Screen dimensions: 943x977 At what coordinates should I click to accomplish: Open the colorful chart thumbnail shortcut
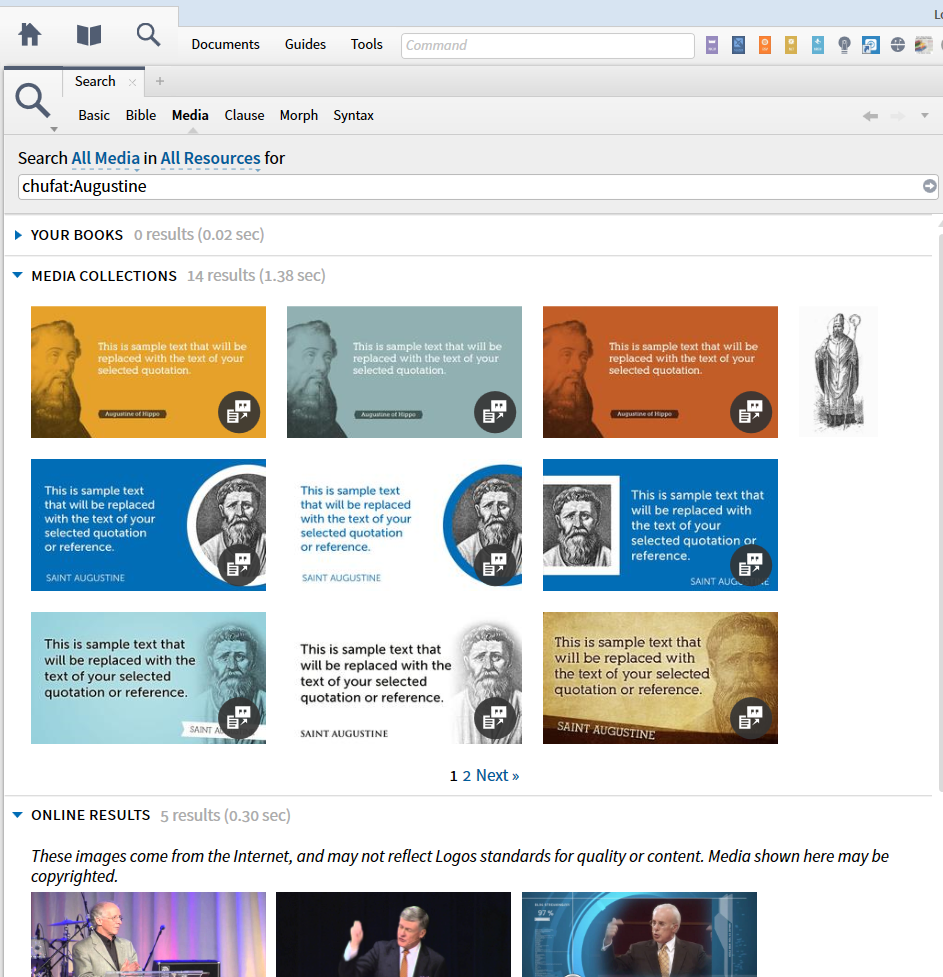click(x=924, y=45)
